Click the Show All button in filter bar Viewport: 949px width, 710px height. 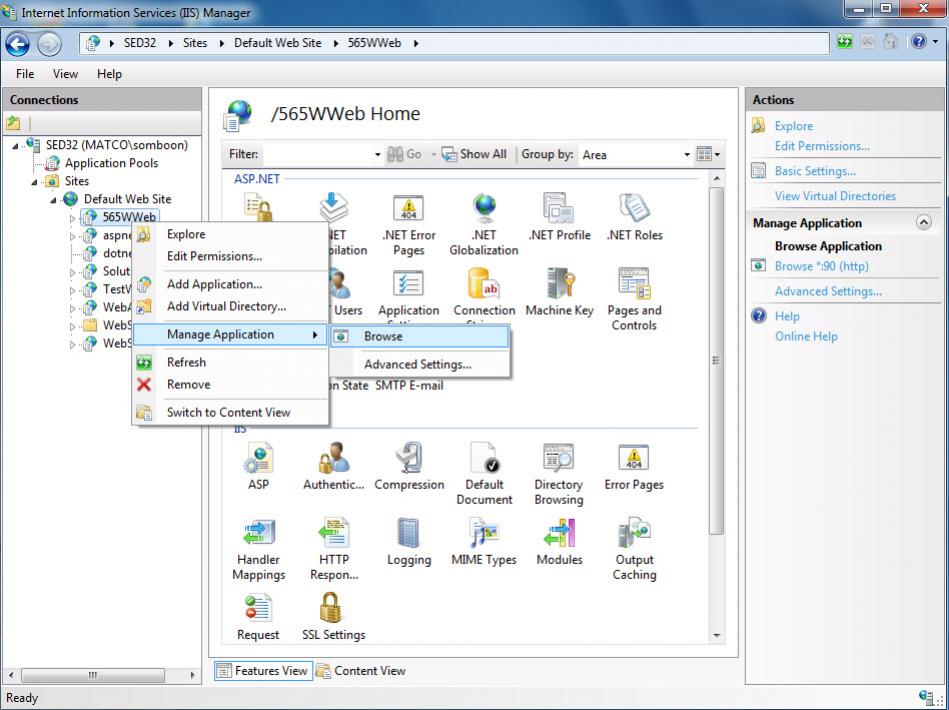pyautogui.click(x=474, y=154)
